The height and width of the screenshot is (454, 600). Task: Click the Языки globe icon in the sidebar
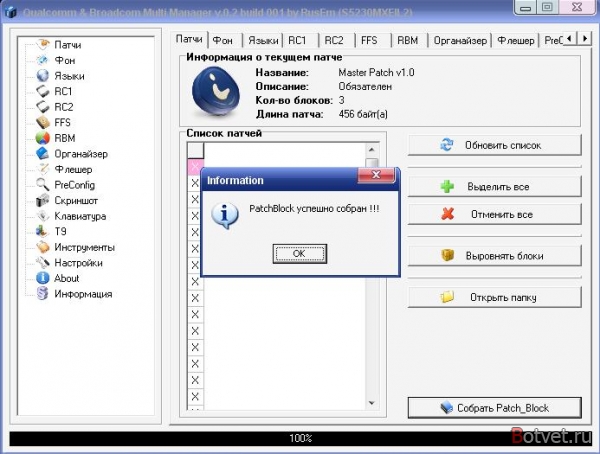42,76
